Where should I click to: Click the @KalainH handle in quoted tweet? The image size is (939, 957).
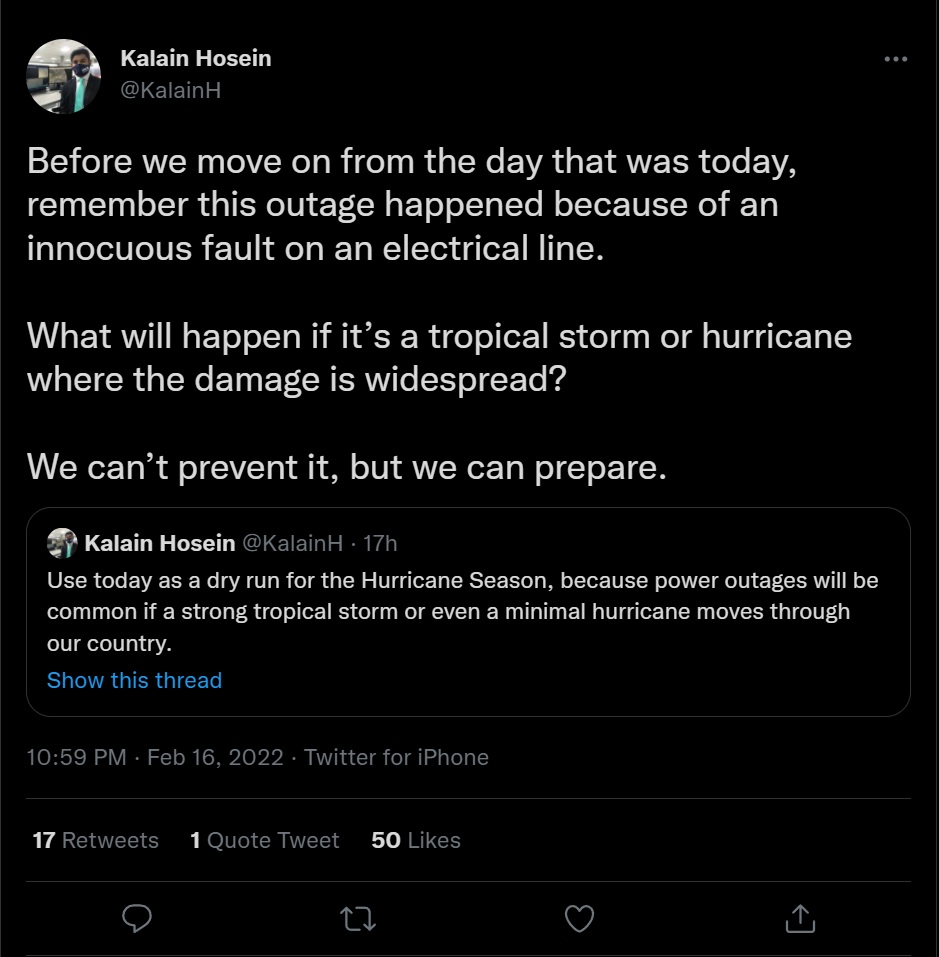click(x=293, y=543)
